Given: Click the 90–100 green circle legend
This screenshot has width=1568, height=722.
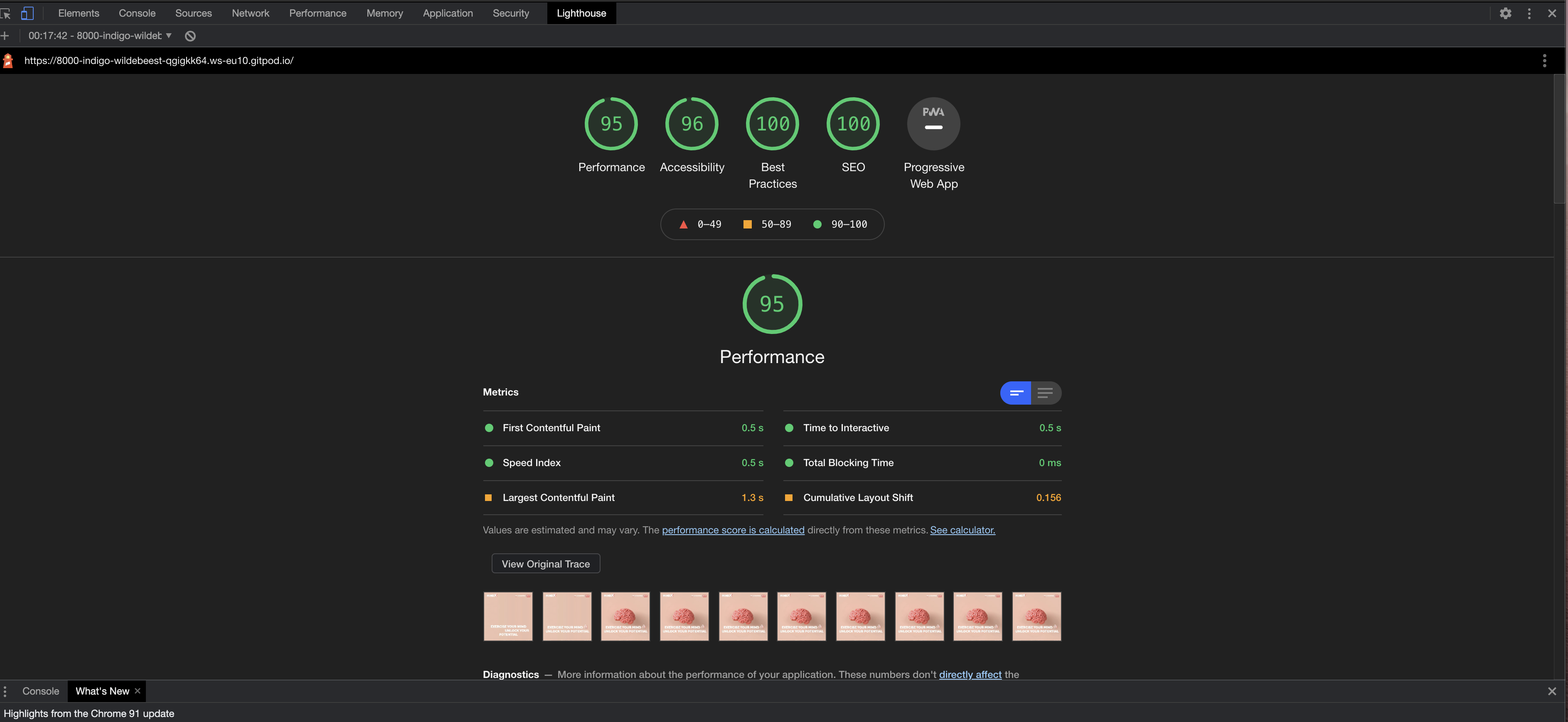Looking at the screenshot, I should coord(840,224).
